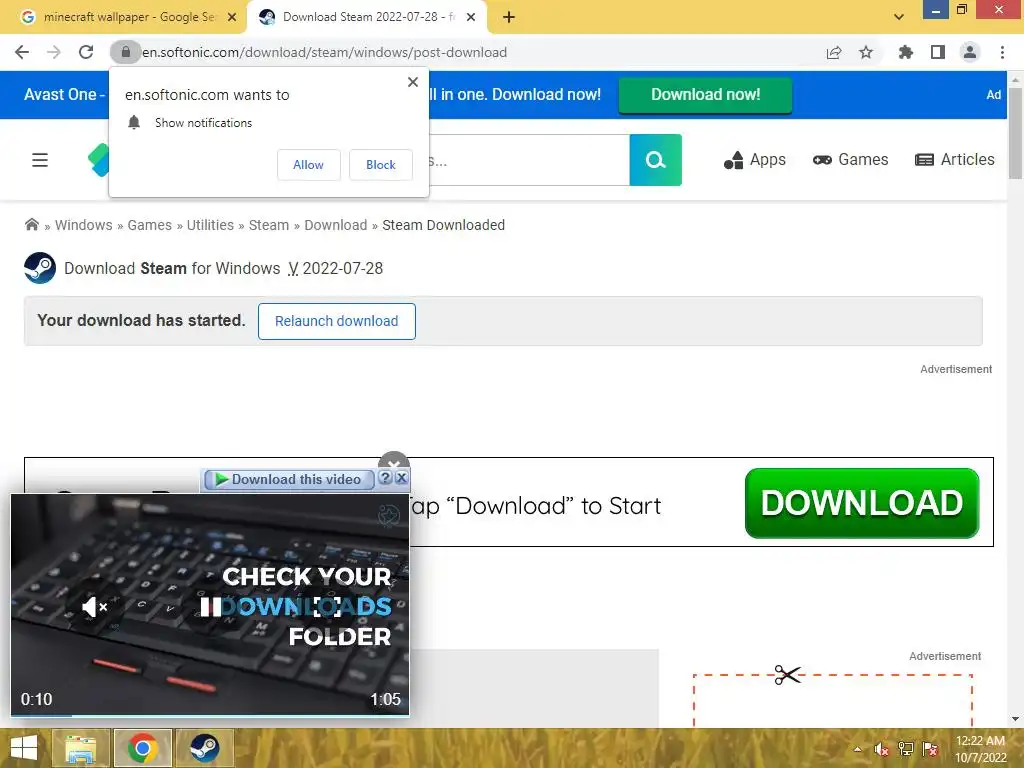This screenshot has height=768, width=1024.
Task: Open the Chrome three-dot menu
Action: pyautogui.click(x=1002, y=52)
